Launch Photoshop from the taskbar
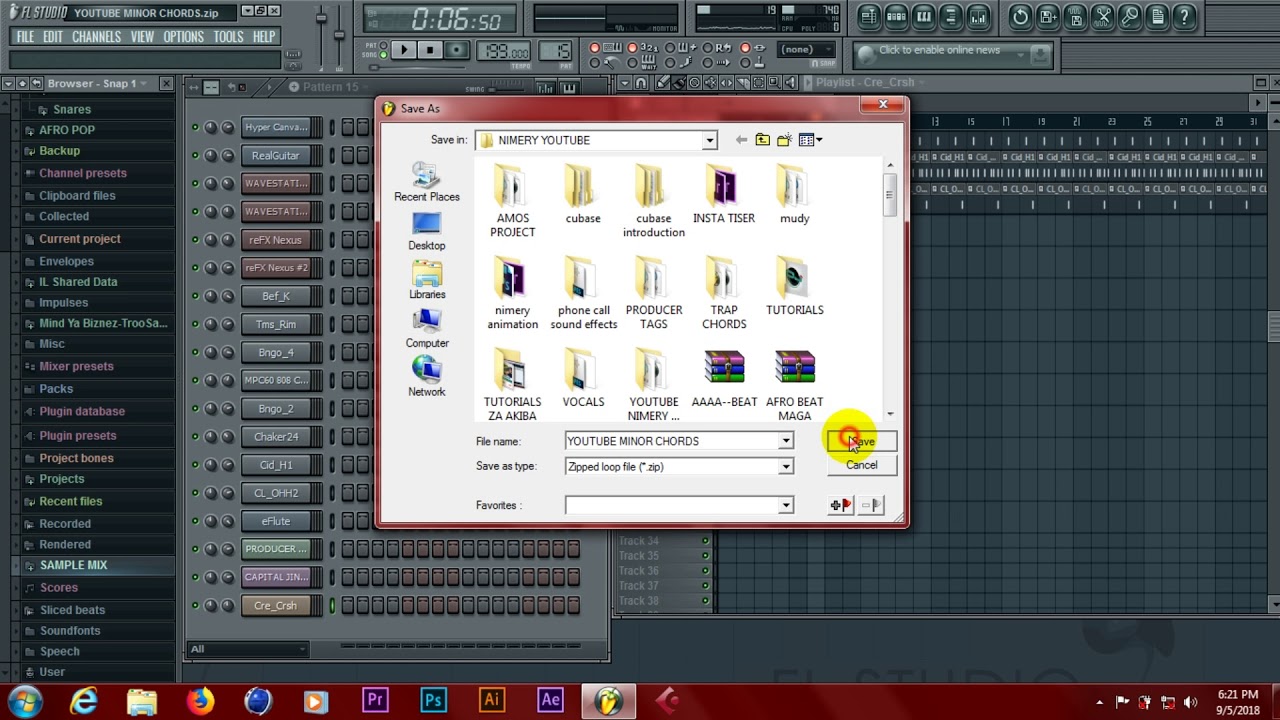 click(433, 700)
